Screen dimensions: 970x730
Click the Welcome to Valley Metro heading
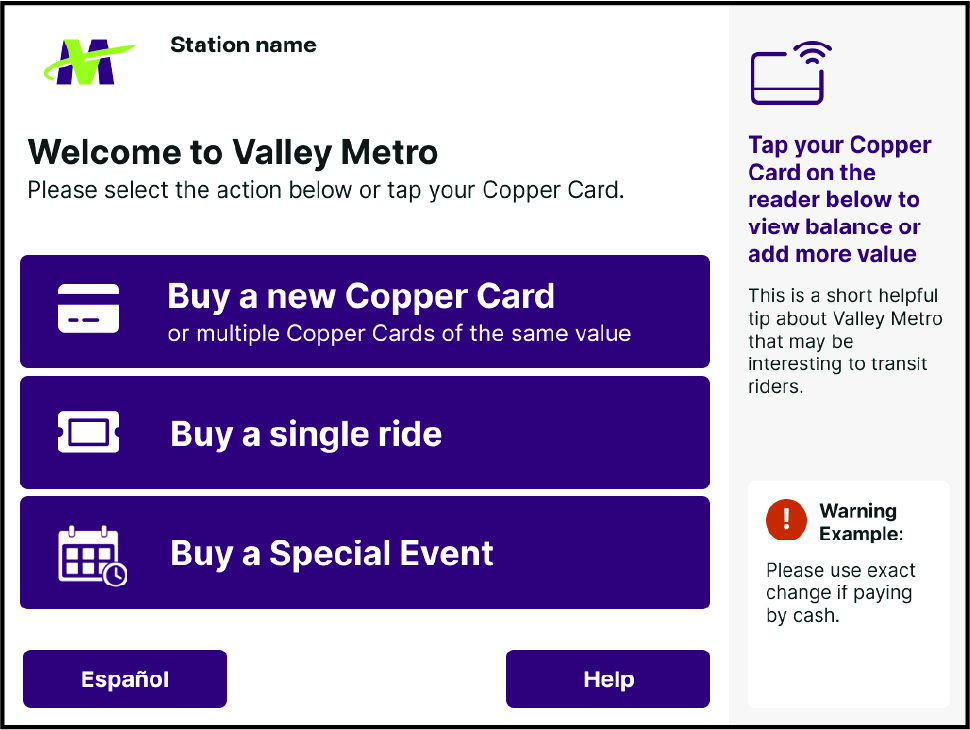[233, 152]
